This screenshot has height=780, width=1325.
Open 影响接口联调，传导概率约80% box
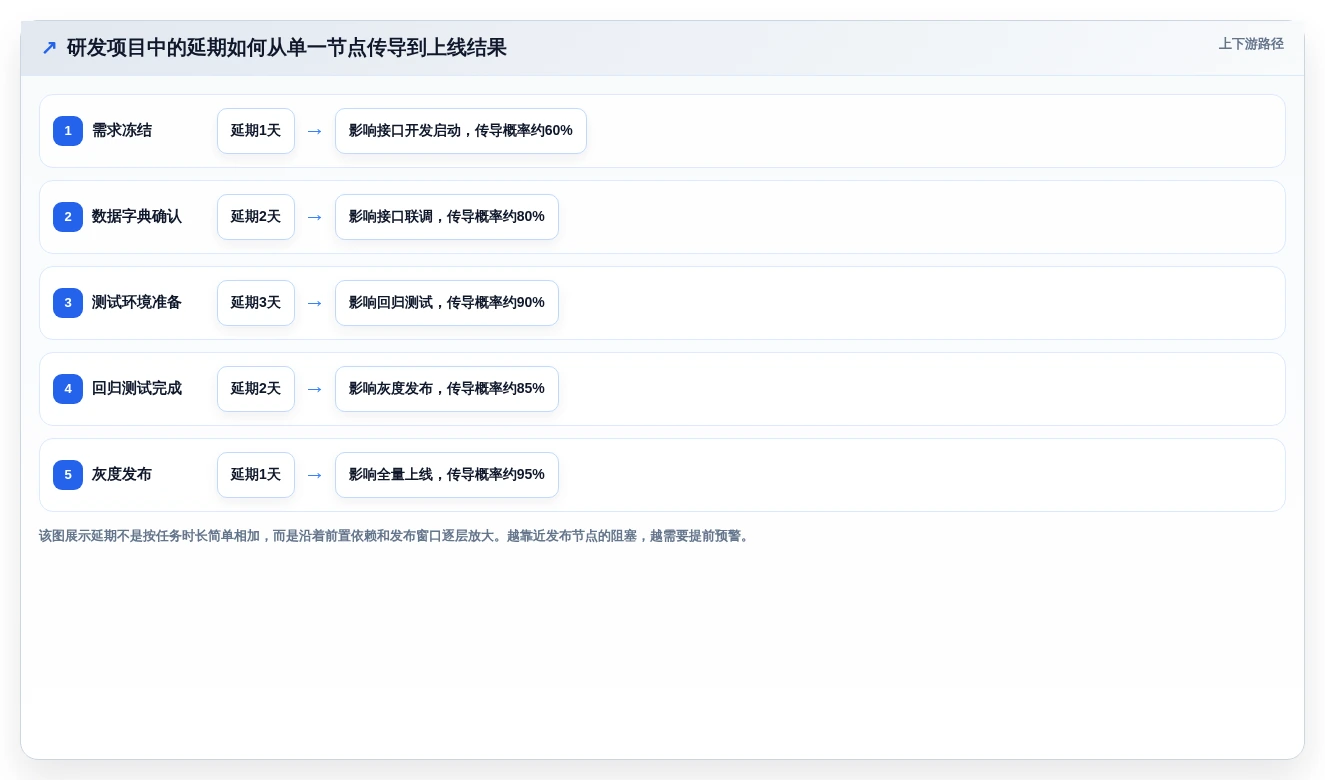point(447,217)
